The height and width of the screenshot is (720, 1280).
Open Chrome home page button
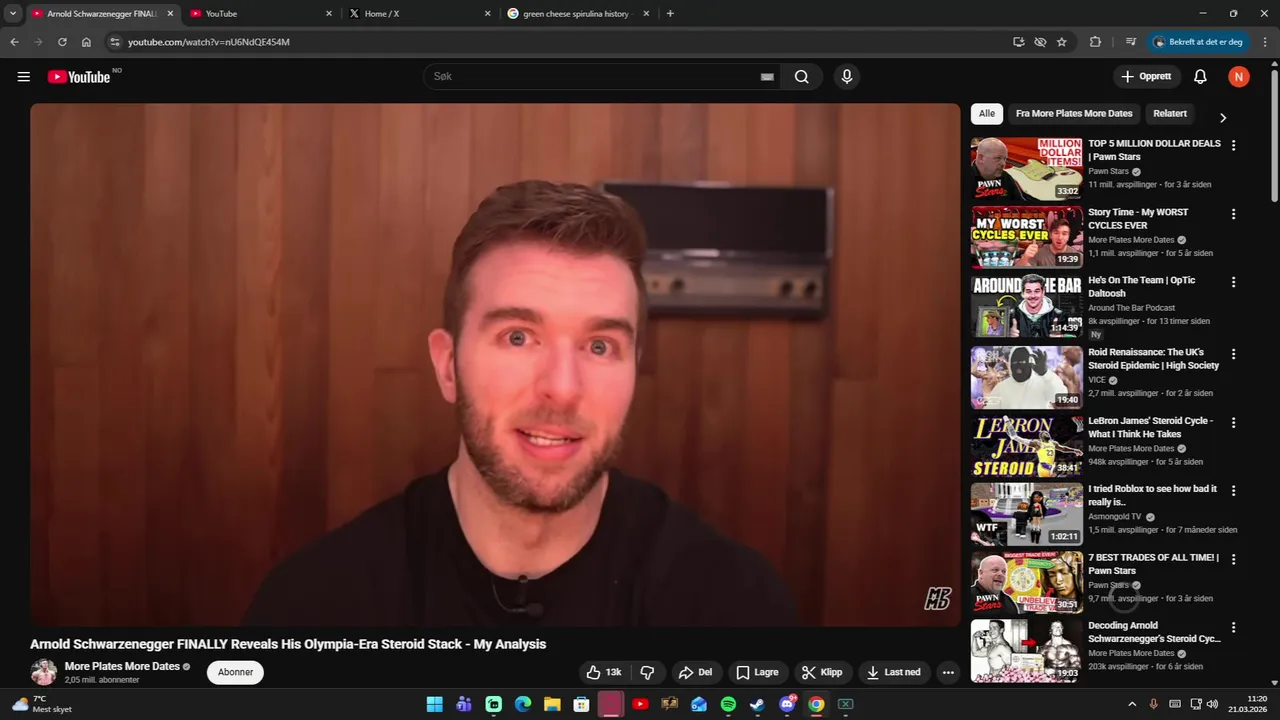coord(86,42)
